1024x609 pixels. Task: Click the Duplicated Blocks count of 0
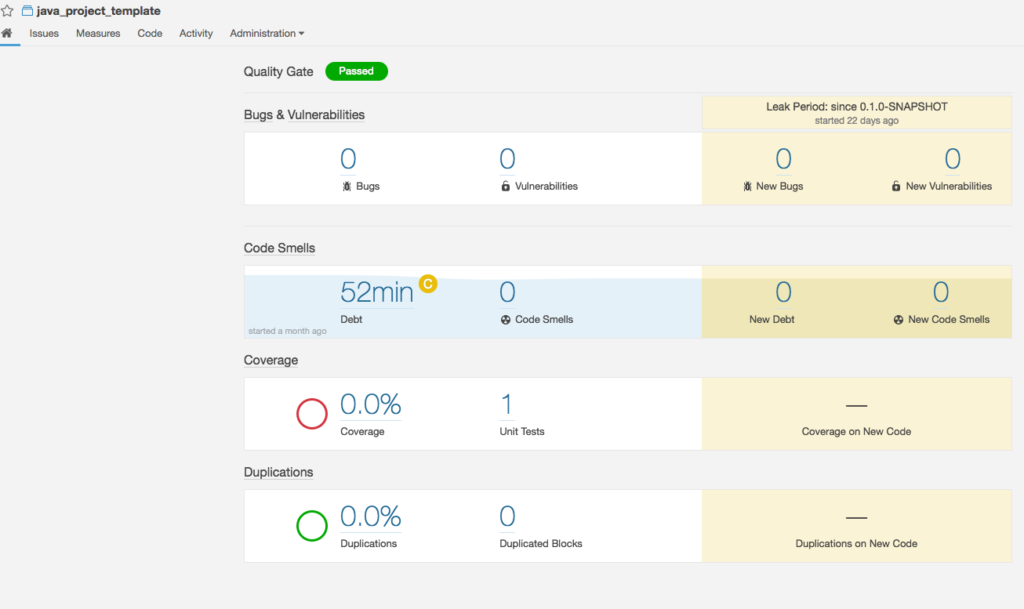pos(507,516)
